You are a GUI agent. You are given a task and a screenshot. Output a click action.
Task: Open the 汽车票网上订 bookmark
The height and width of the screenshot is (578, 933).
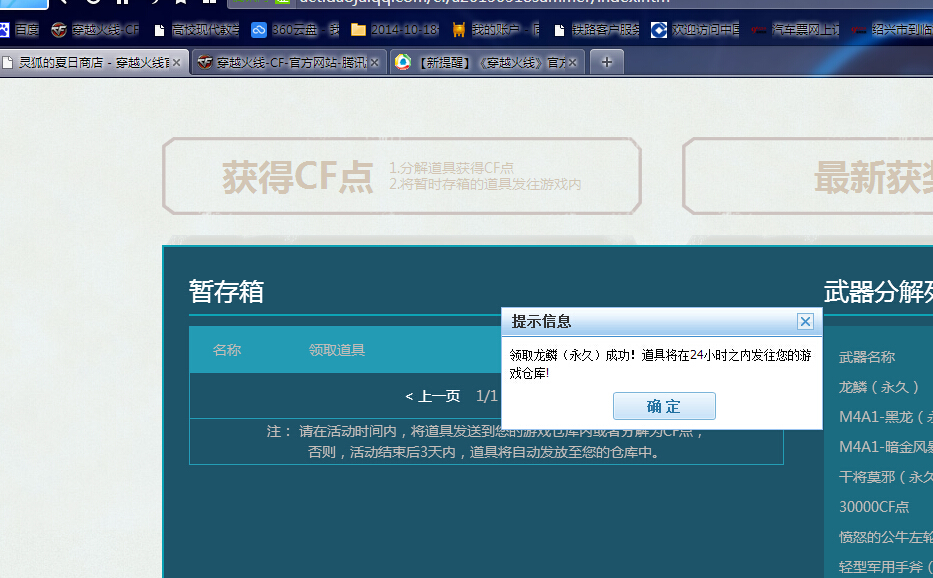(796, 29)
